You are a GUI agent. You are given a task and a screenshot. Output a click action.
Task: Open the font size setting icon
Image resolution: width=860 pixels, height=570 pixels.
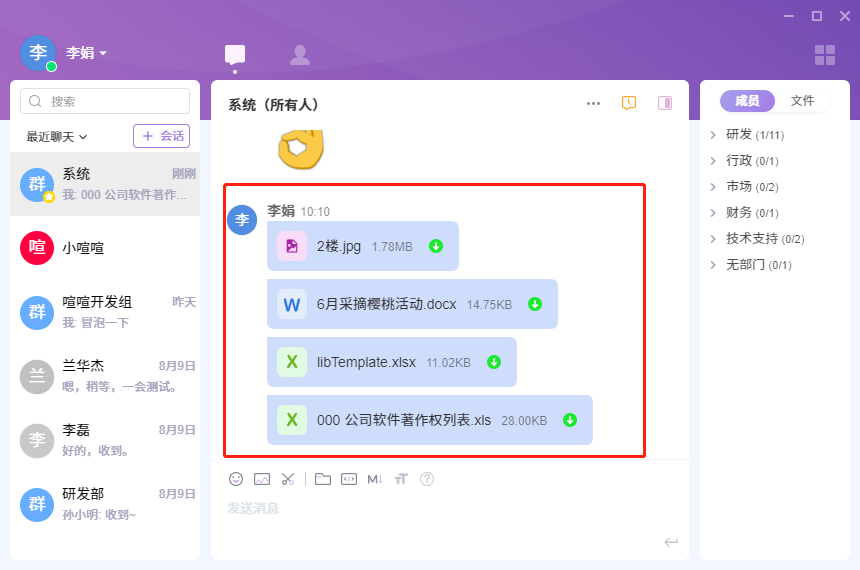point(401,479)
